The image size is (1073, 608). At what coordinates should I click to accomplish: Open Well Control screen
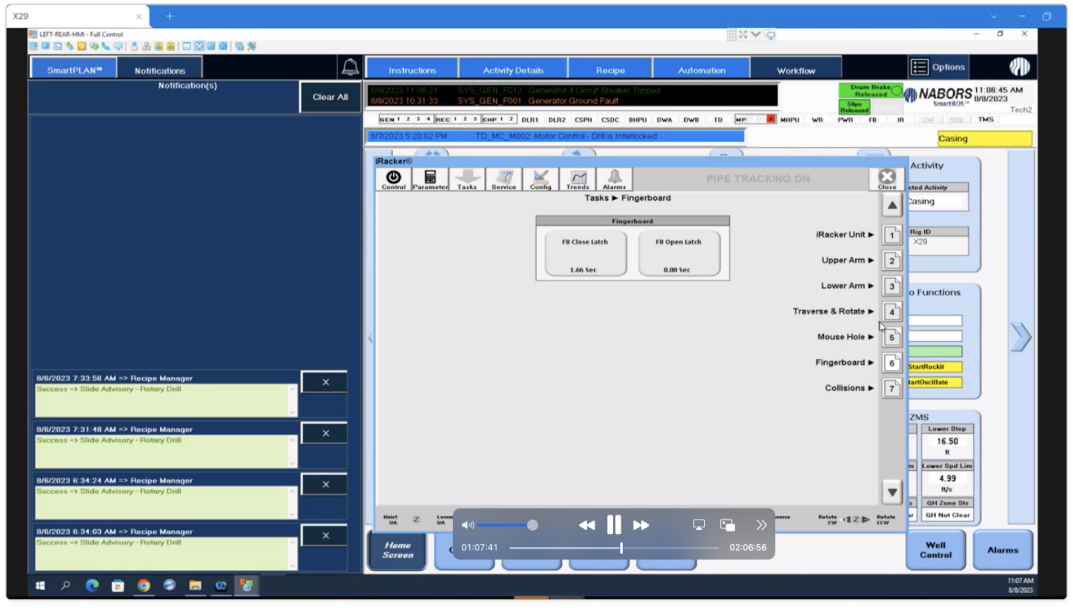(x=935, y=550)
